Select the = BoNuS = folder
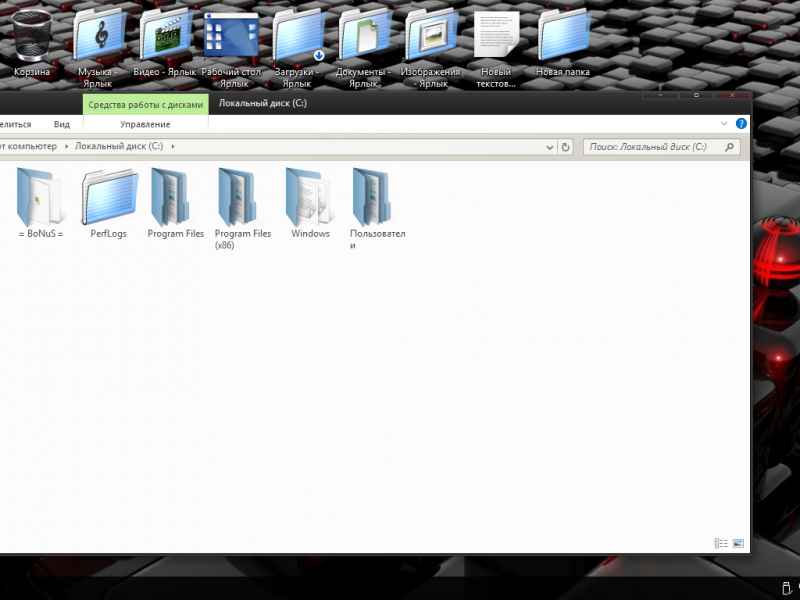This screenshot has width=800, height=600. [x=41, y=203]
